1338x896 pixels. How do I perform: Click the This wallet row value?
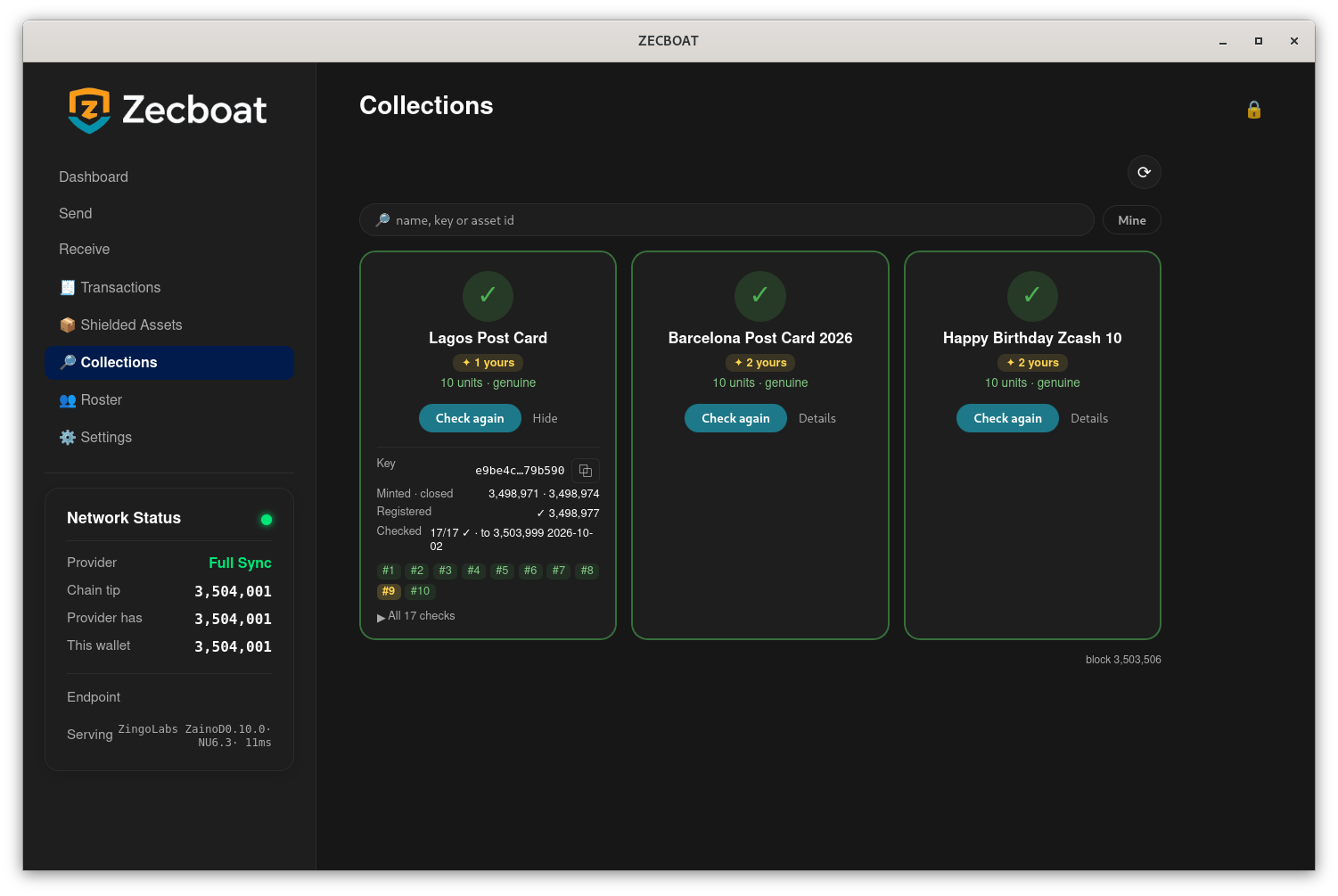(x=233, y=646)
